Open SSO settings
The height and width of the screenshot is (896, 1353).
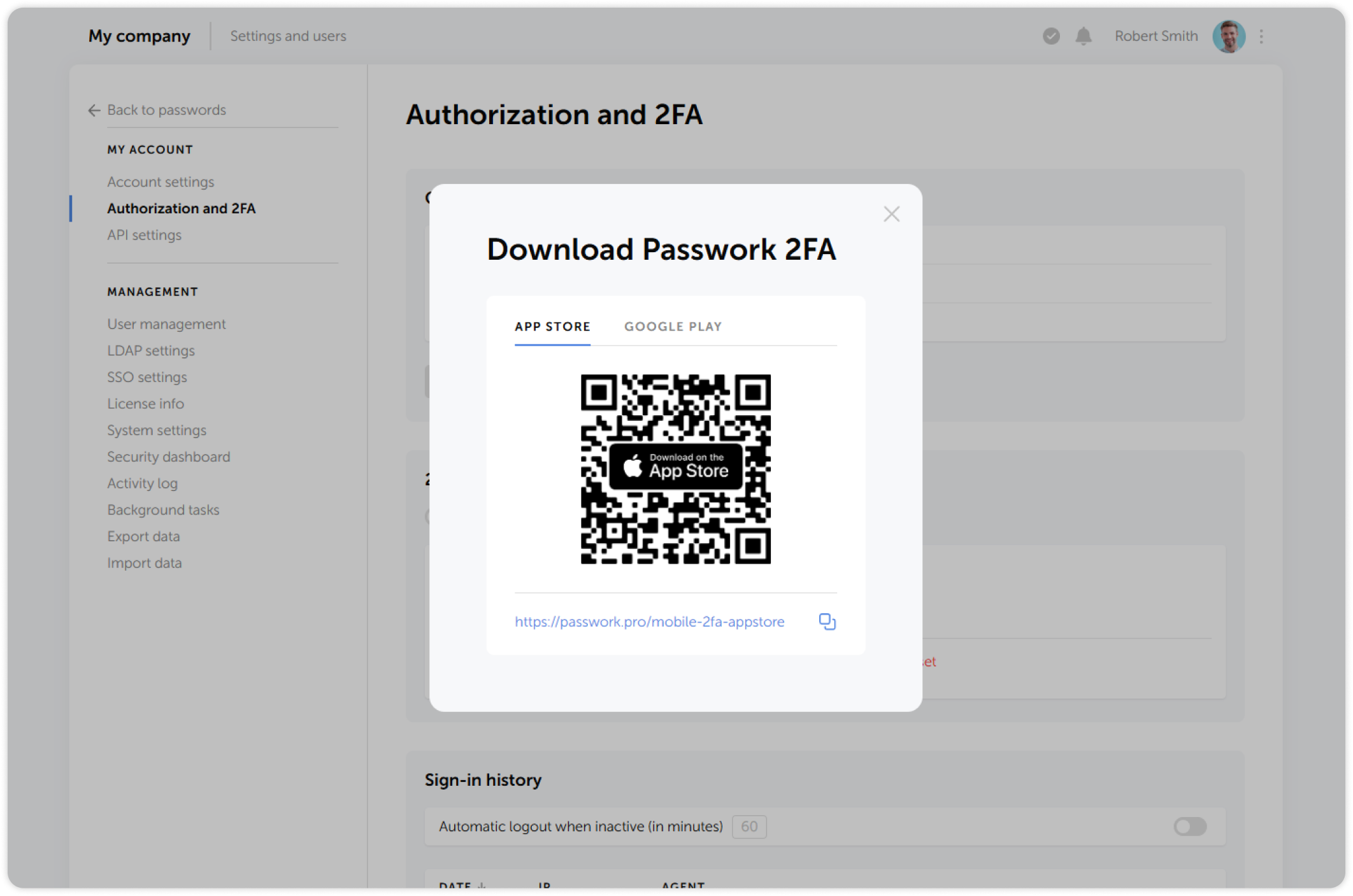[147, 377]
